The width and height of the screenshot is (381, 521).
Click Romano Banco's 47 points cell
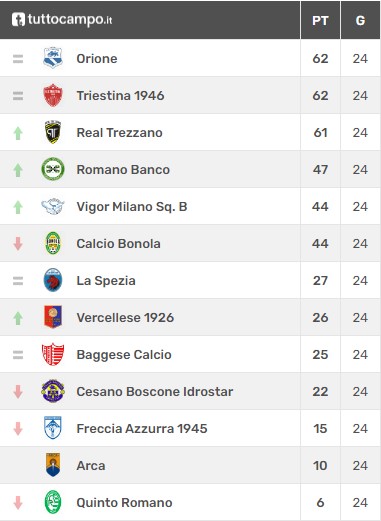tap(320, 170)
